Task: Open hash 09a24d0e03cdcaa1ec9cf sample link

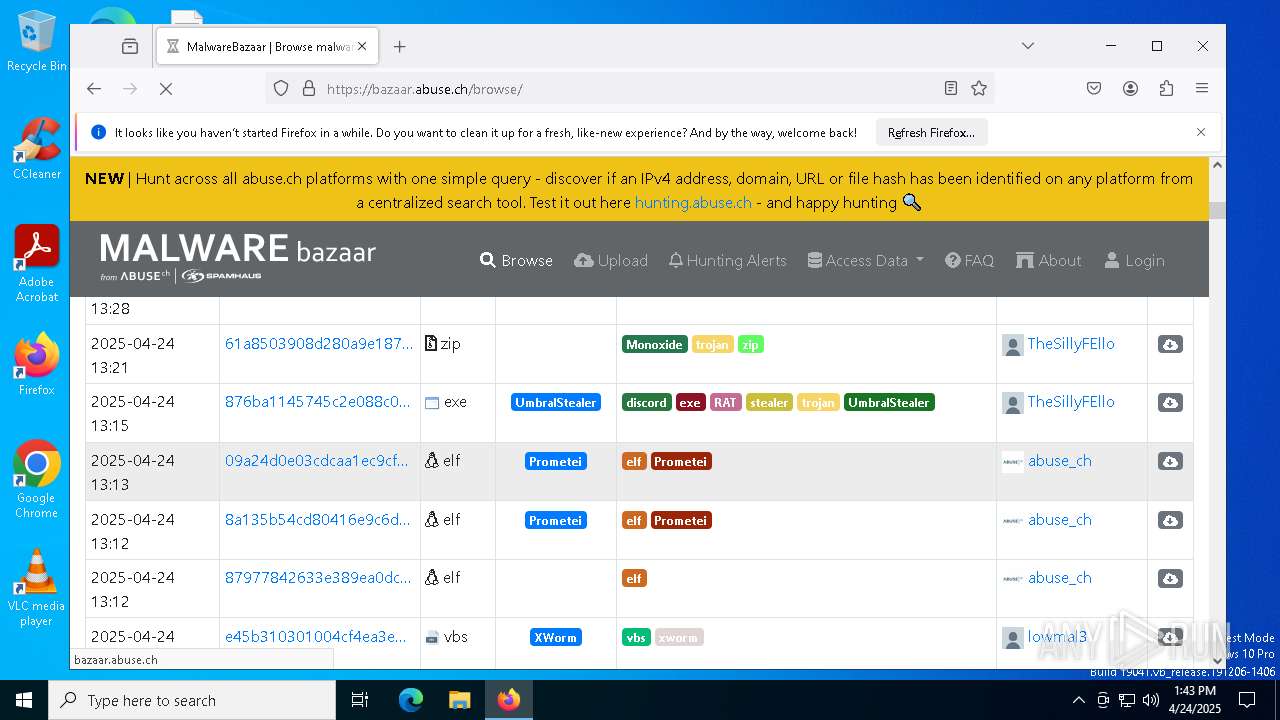Action: click(316, 460)
